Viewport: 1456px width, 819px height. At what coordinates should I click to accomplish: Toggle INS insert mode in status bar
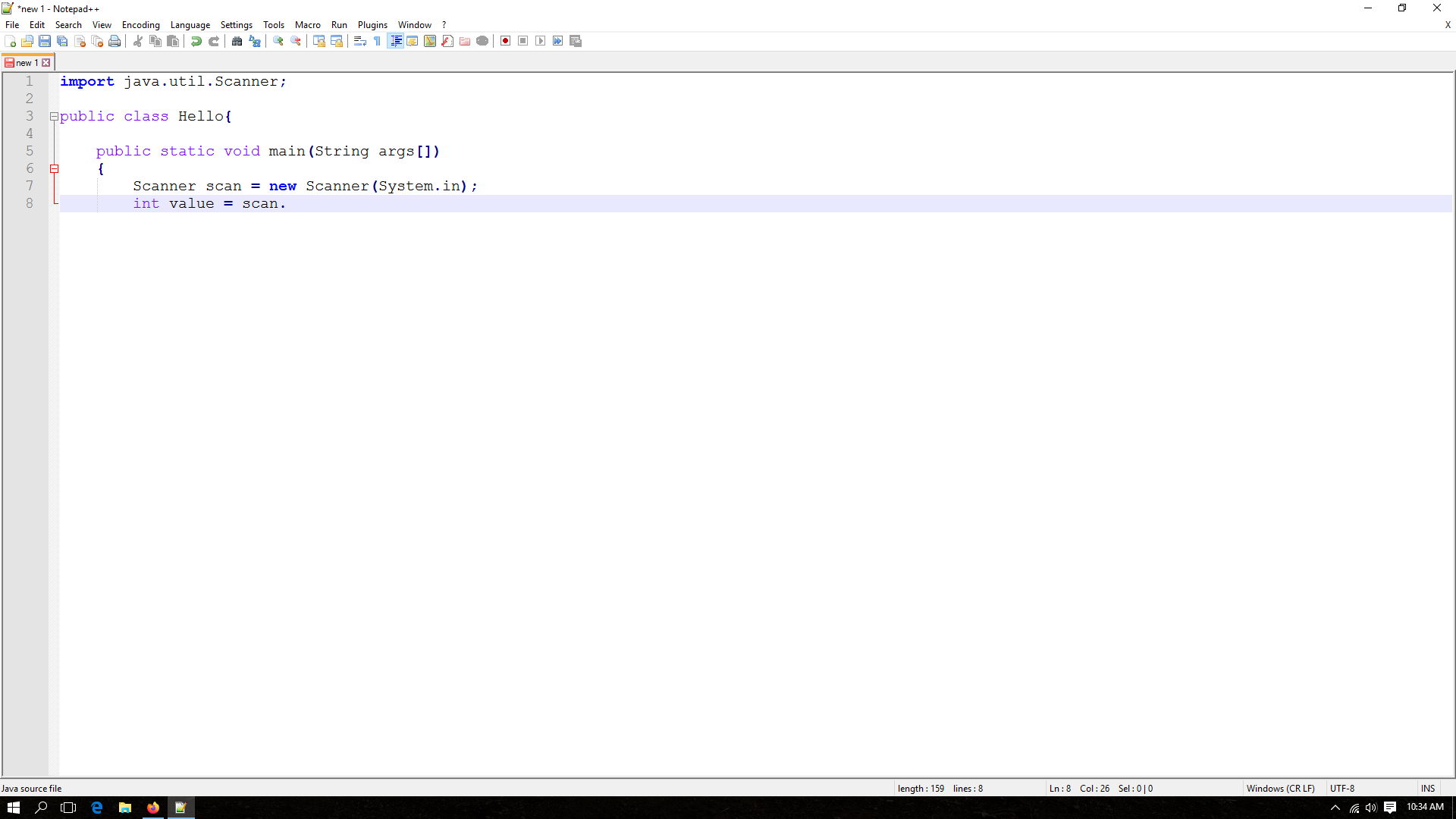(1428, 789)
